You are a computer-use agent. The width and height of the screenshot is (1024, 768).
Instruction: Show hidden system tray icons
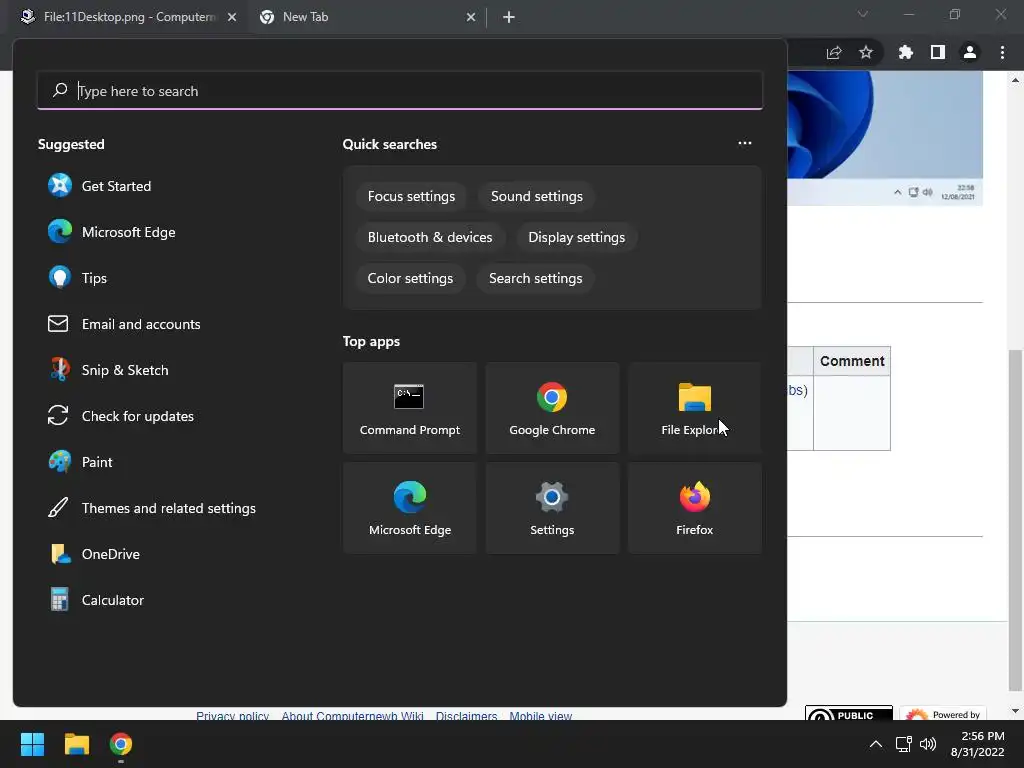pos(876,744)
